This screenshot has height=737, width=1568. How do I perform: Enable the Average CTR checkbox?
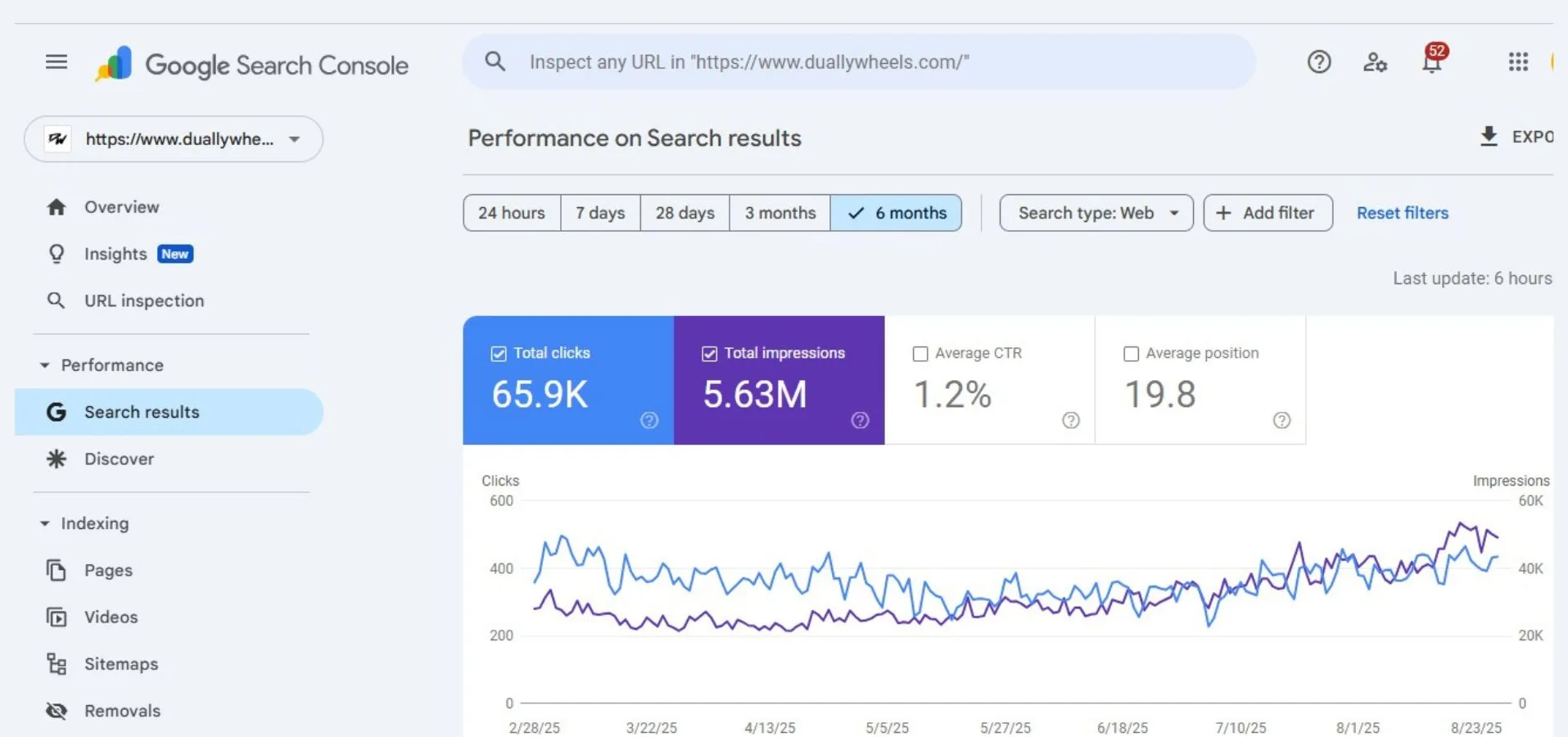click(x=920, y=354)
